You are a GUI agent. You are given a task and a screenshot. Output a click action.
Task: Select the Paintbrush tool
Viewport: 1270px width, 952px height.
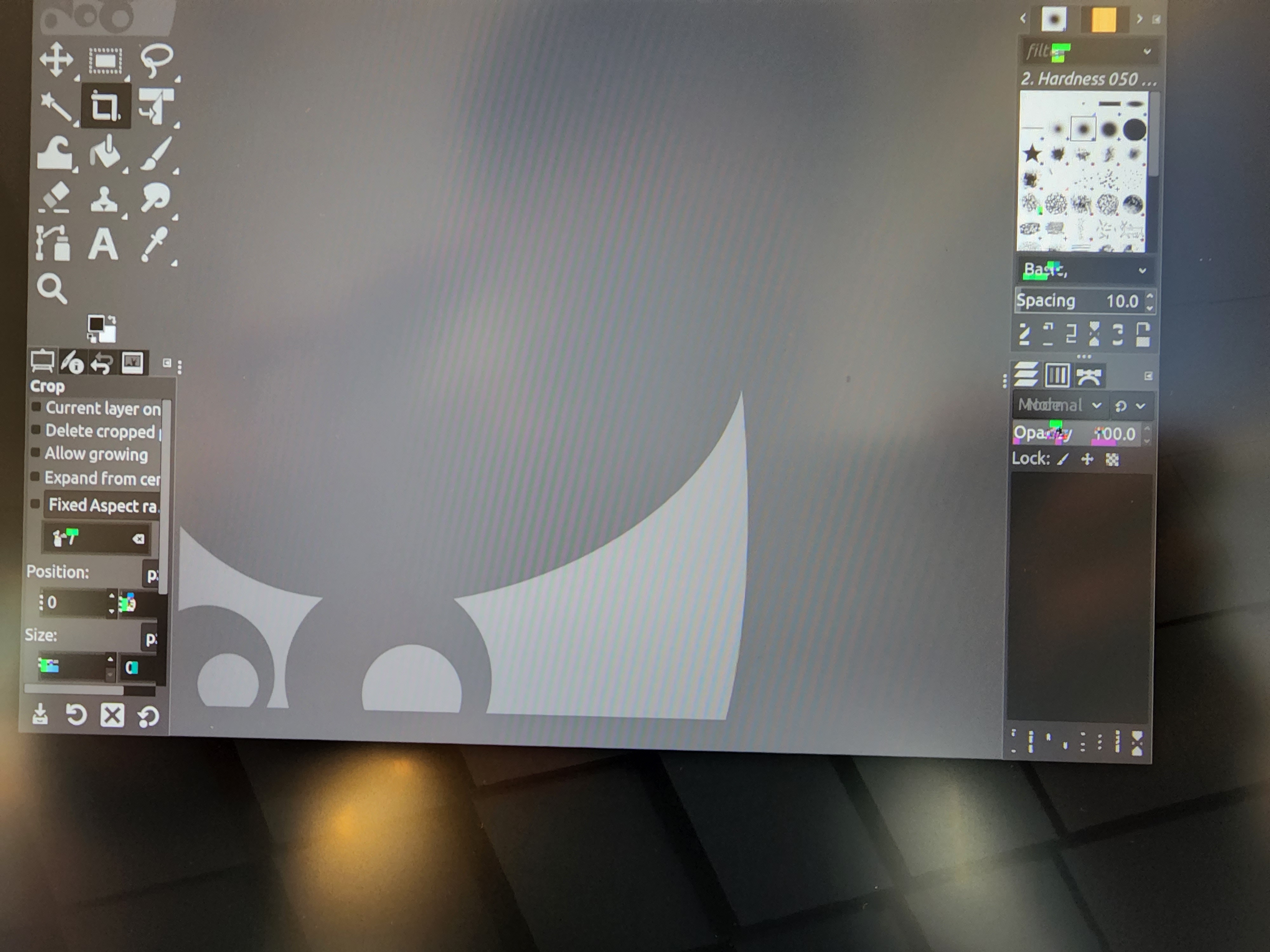point(156,153)
